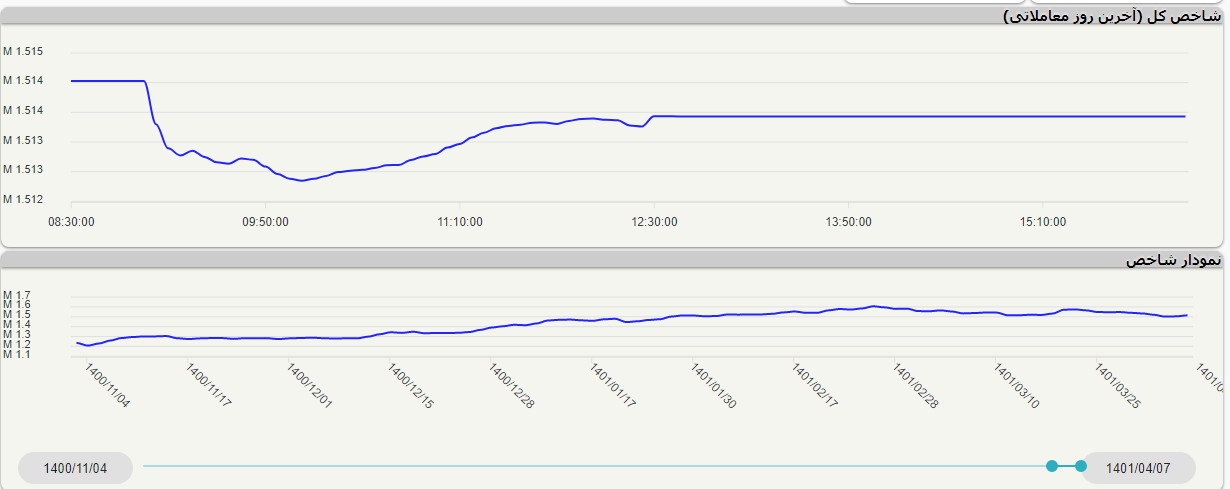1230x489 pixels.
Task: Click the 1400/12/01 date label on the chart axis
Action: pos(309,386)
